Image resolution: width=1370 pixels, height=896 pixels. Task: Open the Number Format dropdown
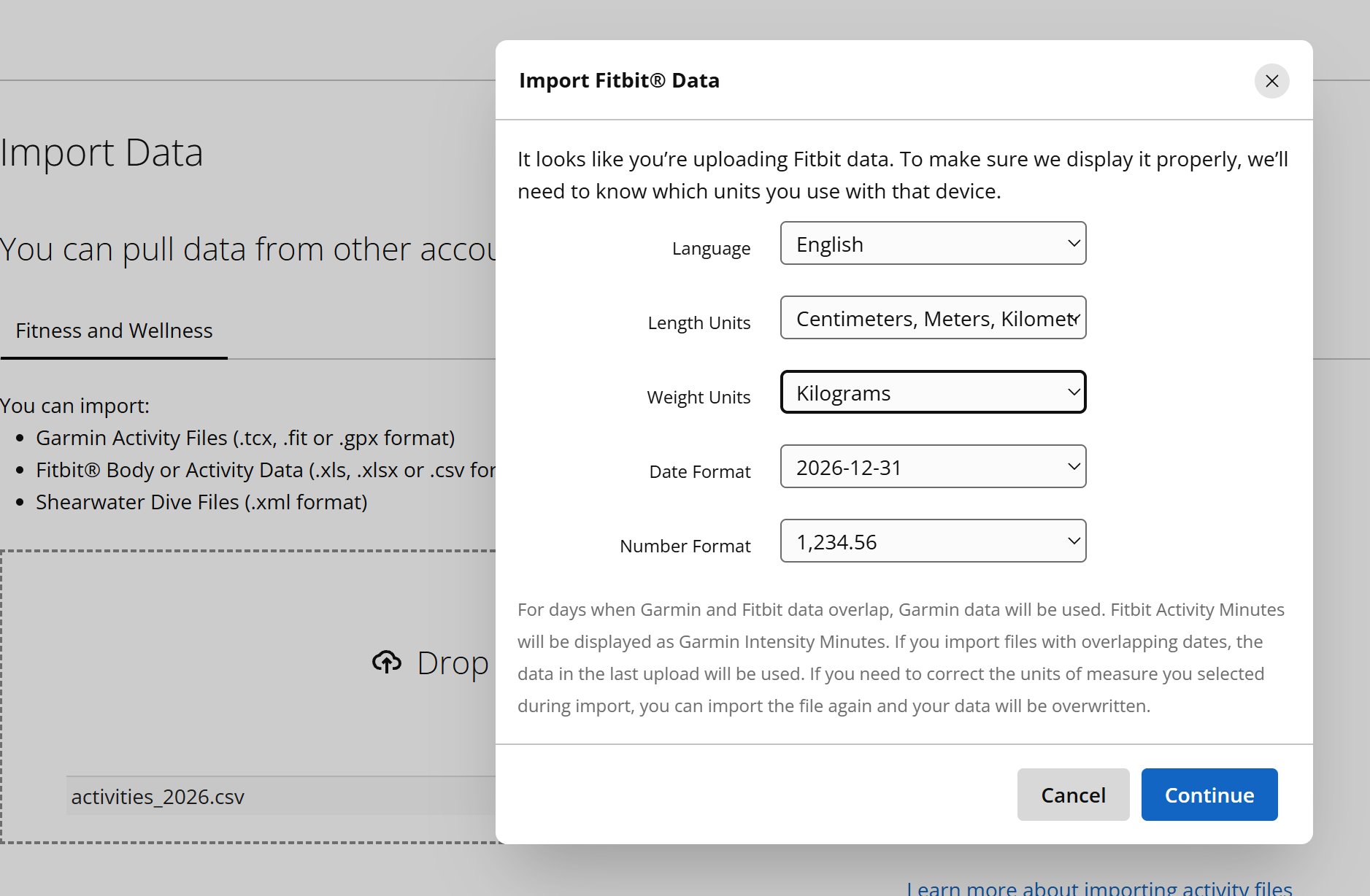933,541
